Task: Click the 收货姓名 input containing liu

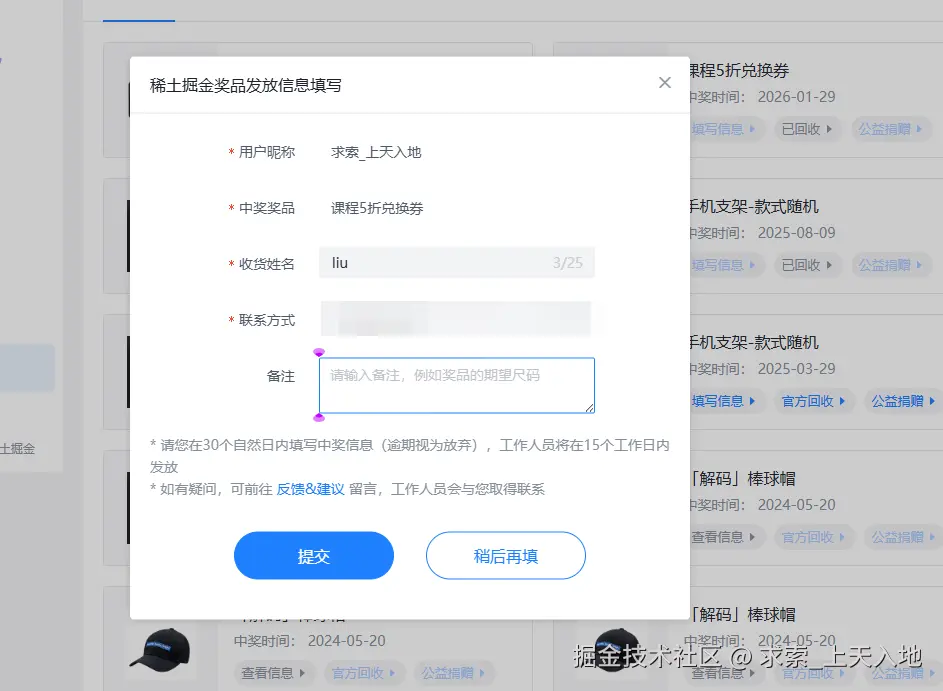Action: [x=456, y=263]
